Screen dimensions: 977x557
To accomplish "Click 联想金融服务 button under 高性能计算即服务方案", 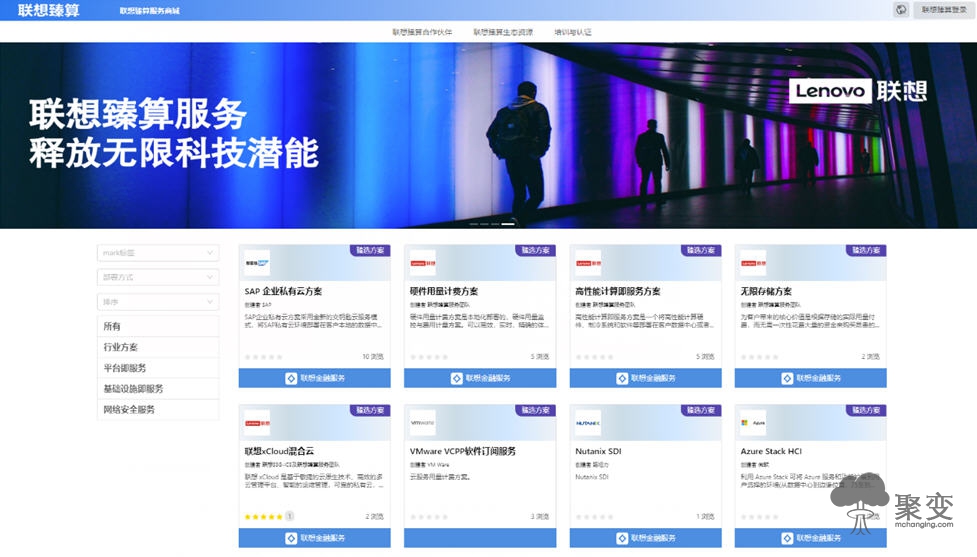I will pyautogui.click(x=646, y=378).
